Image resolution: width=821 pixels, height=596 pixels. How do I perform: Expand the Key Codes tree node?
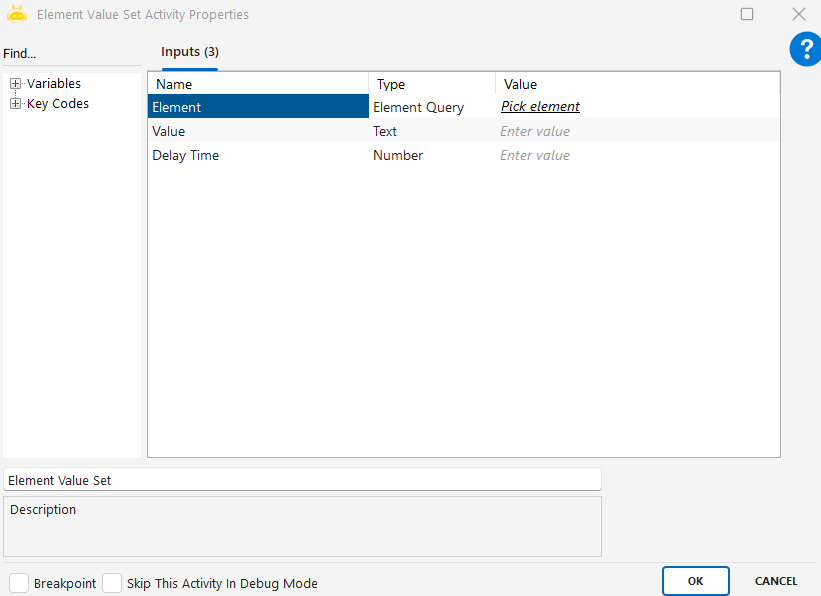click(x=15, y=104)
